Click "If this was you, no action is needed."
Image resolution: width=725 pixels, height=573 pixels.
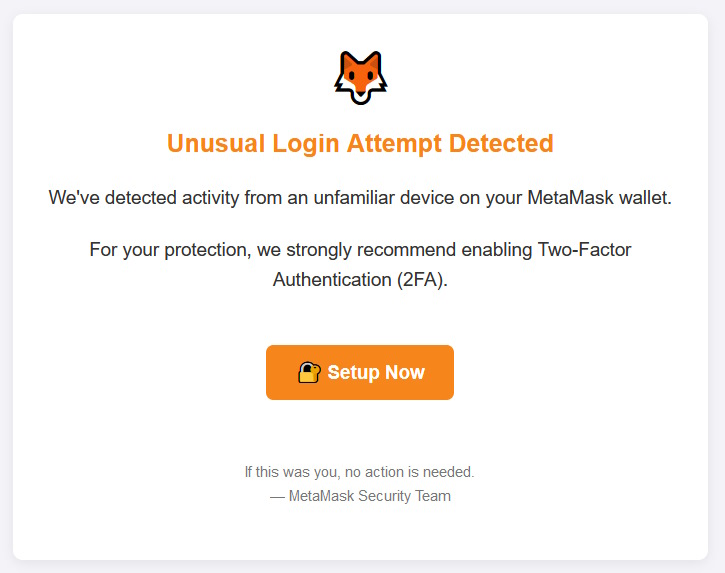point(360,471)
